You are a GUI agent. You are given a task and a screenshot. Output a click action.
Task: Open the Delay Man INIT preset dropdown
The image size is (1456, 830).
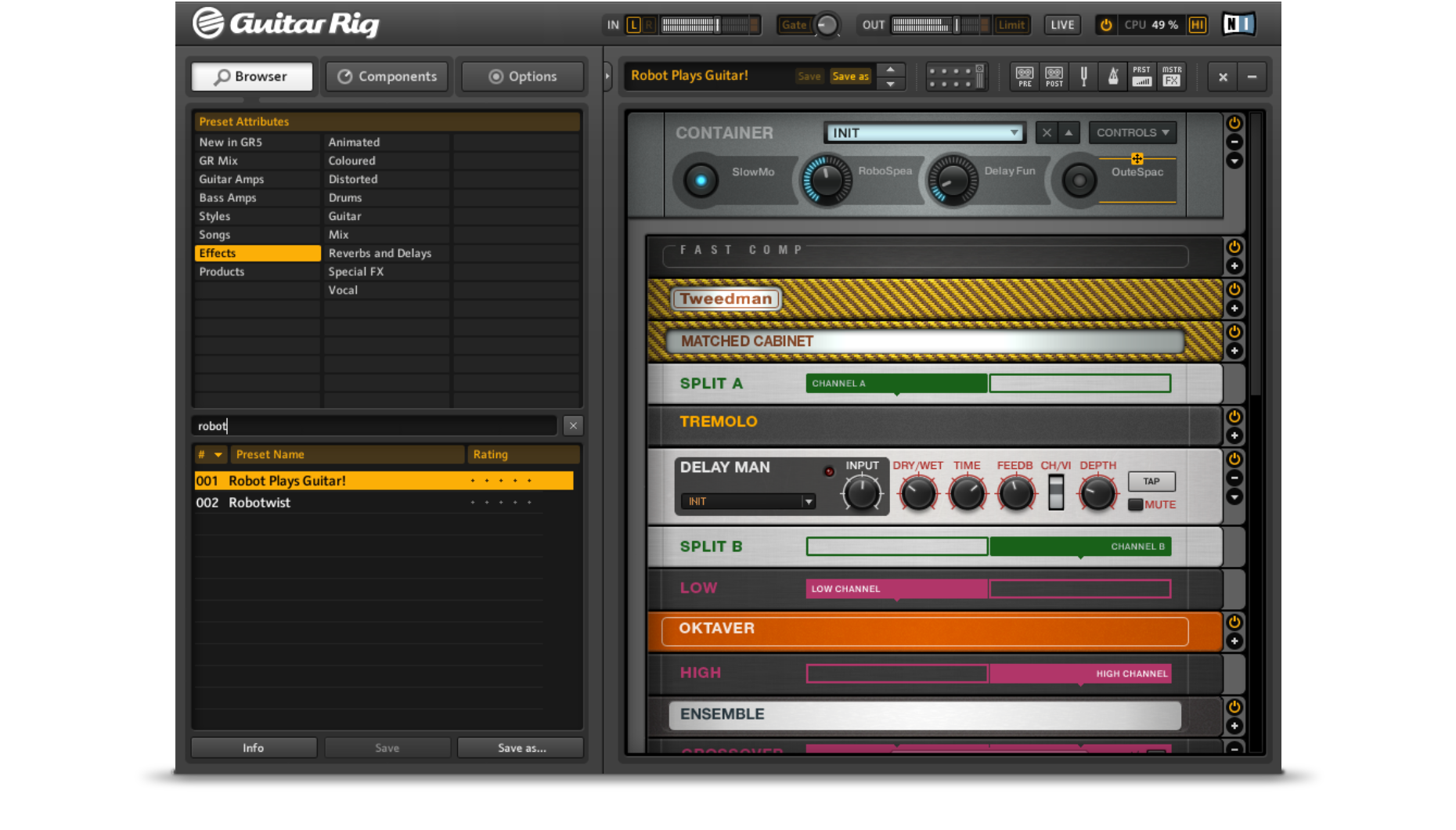(746, 501)
